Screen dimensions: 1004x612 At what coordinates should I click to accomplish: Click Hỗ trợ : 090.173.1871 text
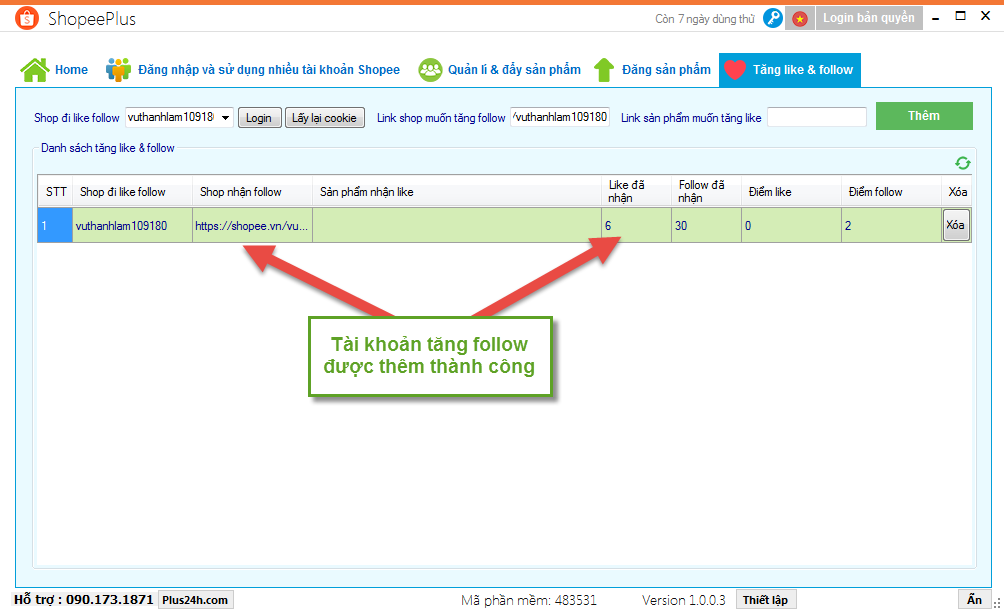[x=84, y=600]
